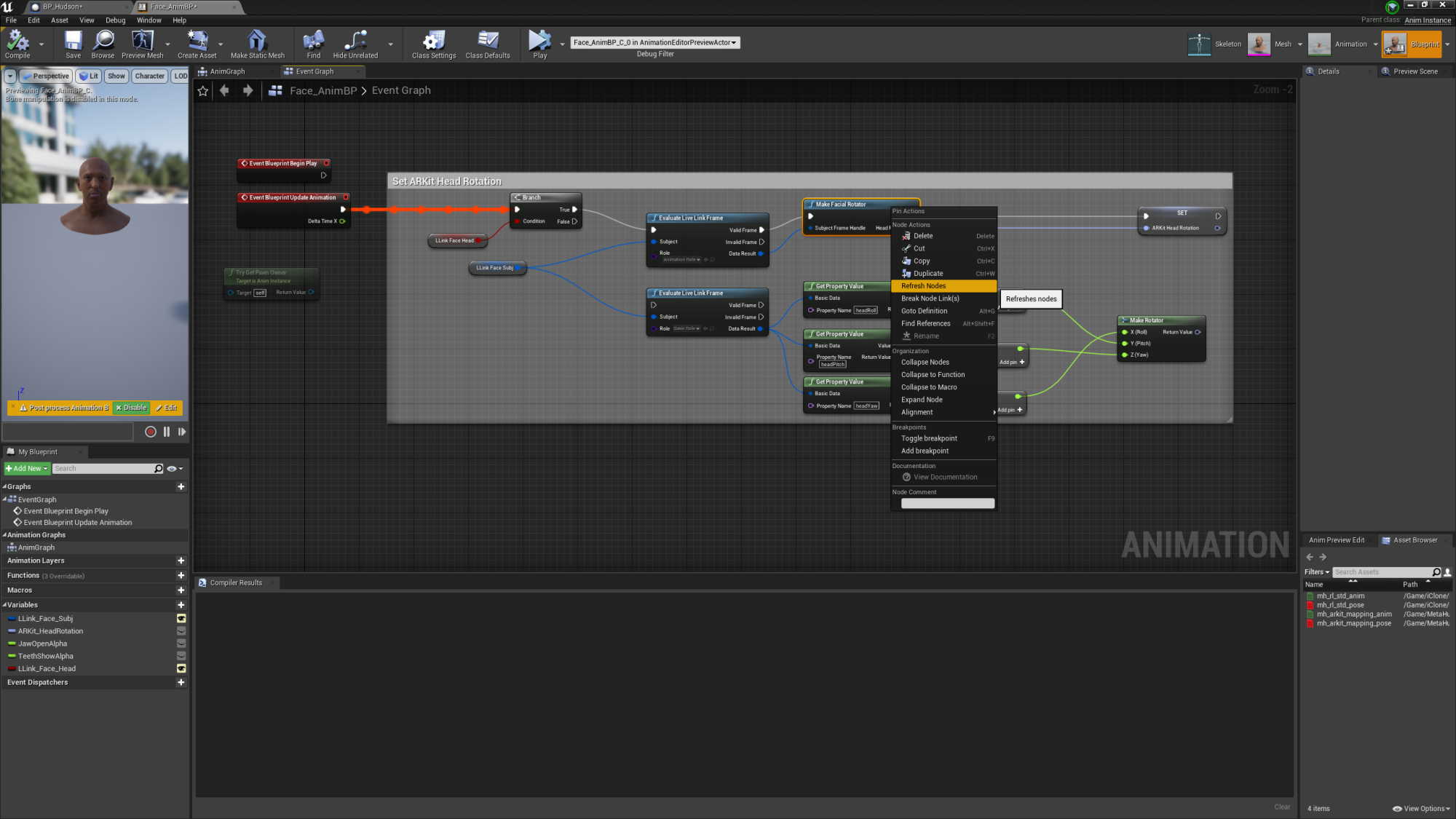Image resolution: width=1456 pixels, height=819 pixels.
Task: Click the Character viewport button
Action: [x=149, y=76]
